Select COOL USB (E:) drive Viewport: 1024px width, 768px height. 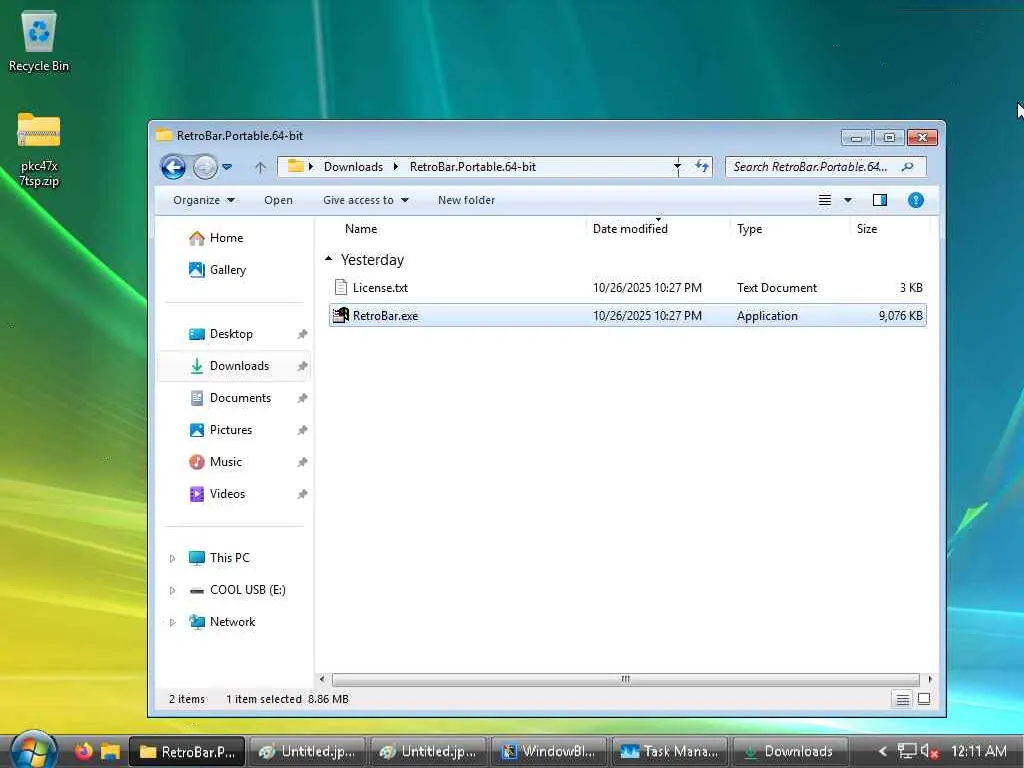(248, 590)
